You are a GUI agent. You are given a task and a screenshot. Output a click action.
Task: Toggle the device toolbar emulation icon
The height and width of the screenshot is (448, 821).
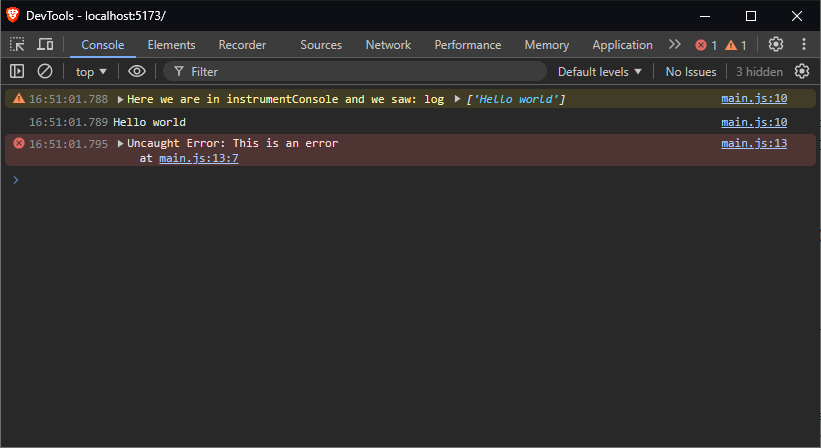46,44
